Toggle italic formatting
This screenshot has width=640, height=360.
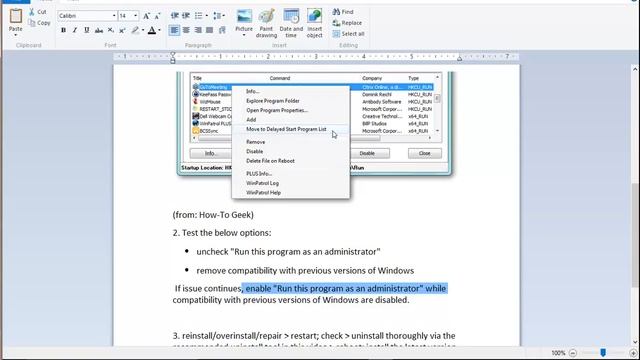point(75,30)
